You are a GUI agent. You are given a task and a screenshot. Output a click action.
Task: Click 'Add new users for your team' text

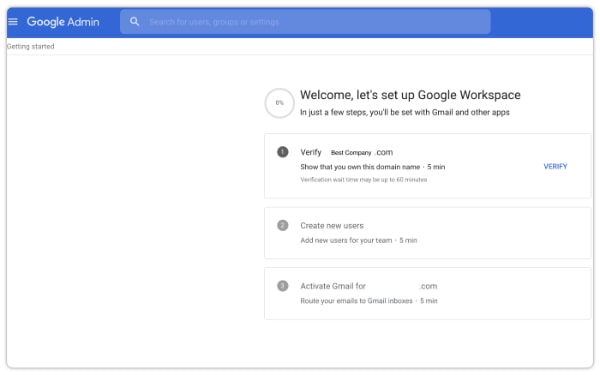point(346,240)
